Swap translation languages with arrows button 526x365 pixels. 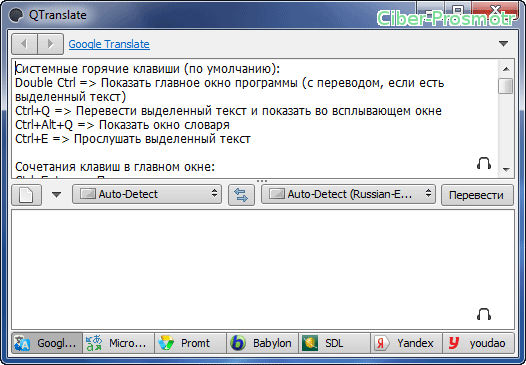tap(241, 195)
